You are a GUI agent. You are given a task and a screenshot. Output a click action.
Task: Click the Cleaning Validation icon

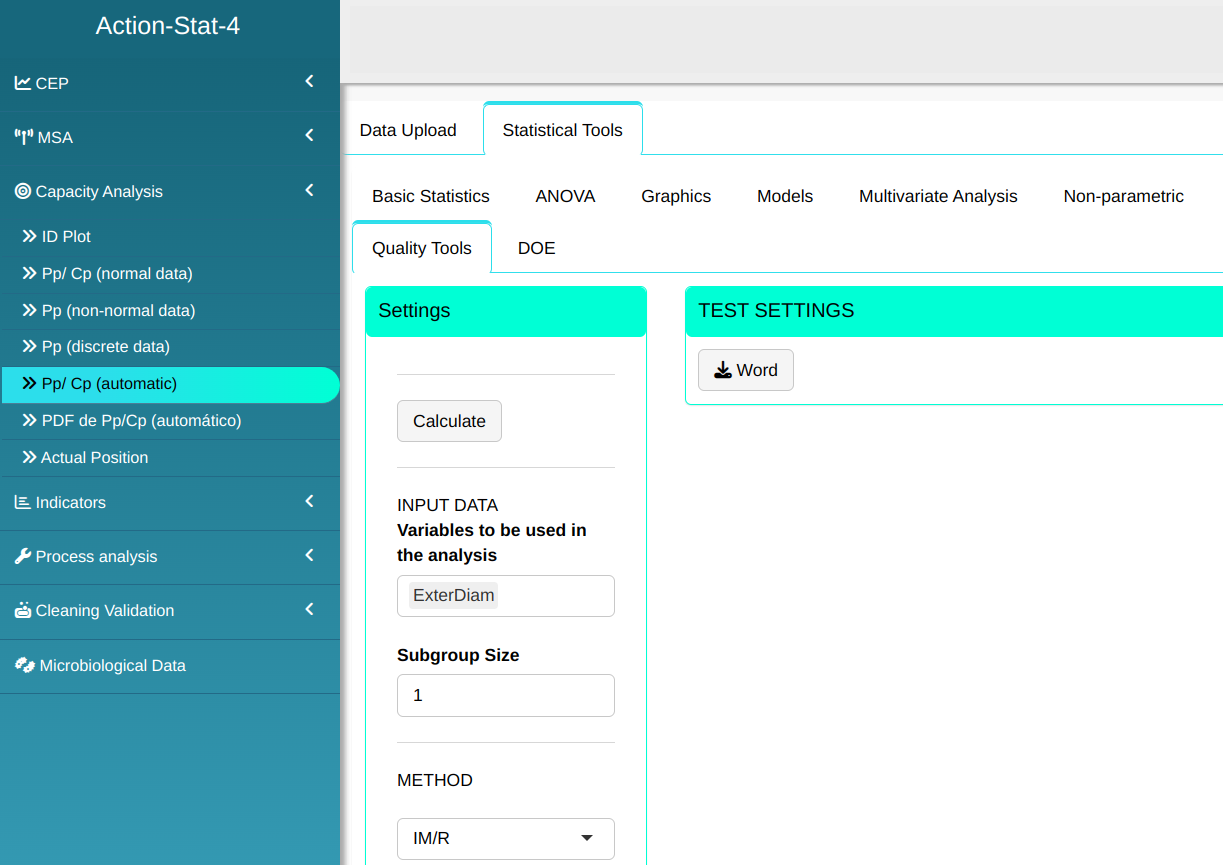pos(22,610)
